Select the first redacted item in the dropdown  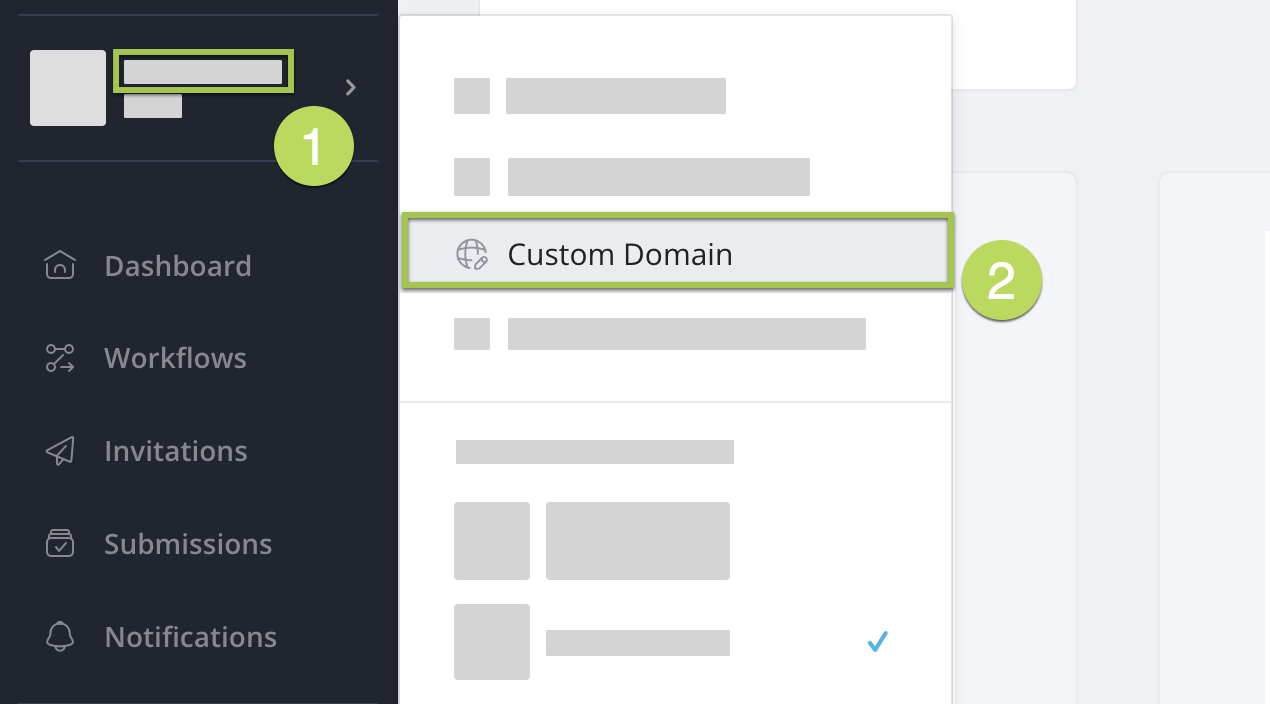pyautogui.click(x=615, y=96)
